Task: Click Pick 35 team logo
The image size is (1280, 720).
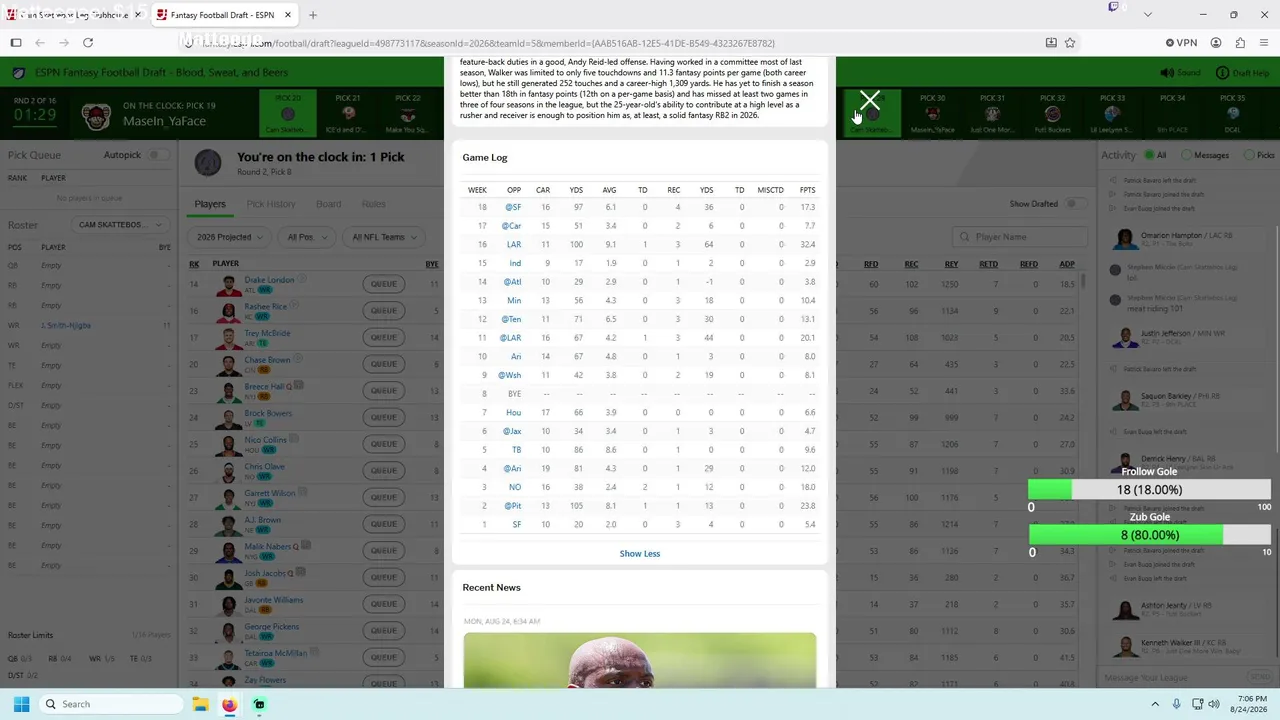Action: click(1232, 114)
